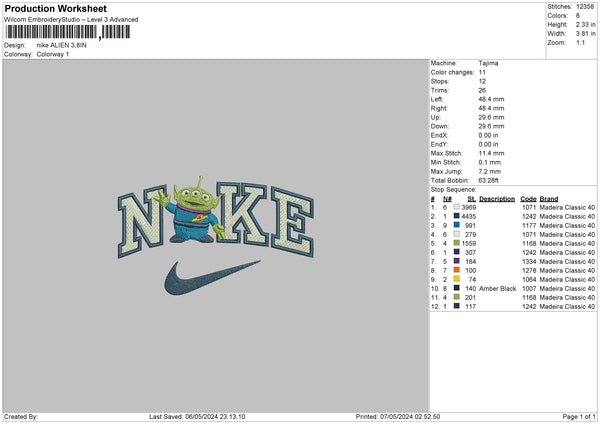Image resolution: width=600 pixels, height=424 pixels.
Task: Click the cream swatch beside stitch count 3969
Action: coord(457,207)
